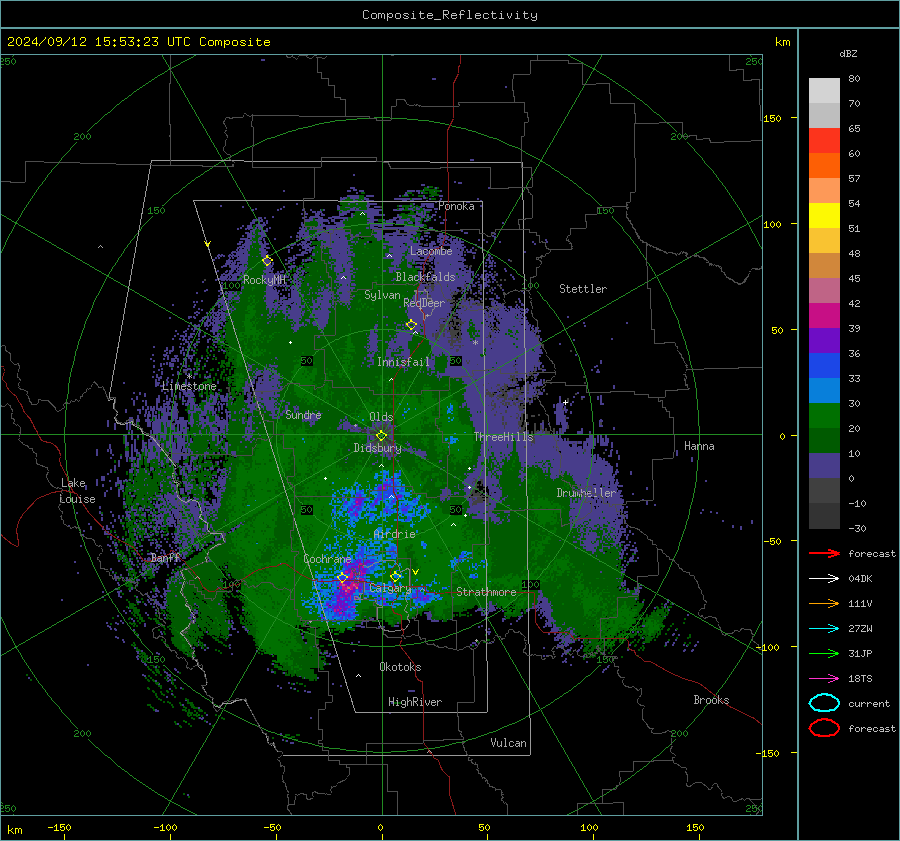Click the yellow diamond at the radar center

(x=382, y=436)
